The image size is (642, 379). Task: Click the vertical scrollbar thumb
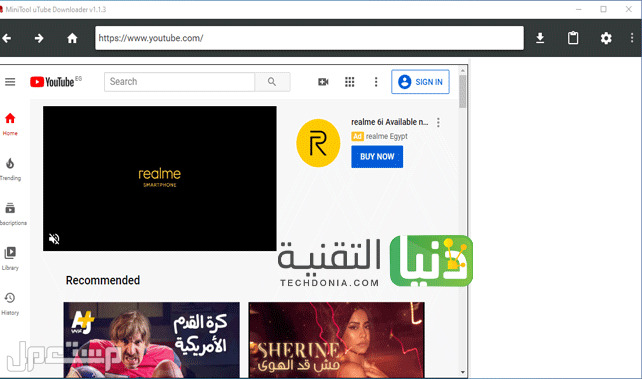tap(463, 92)
